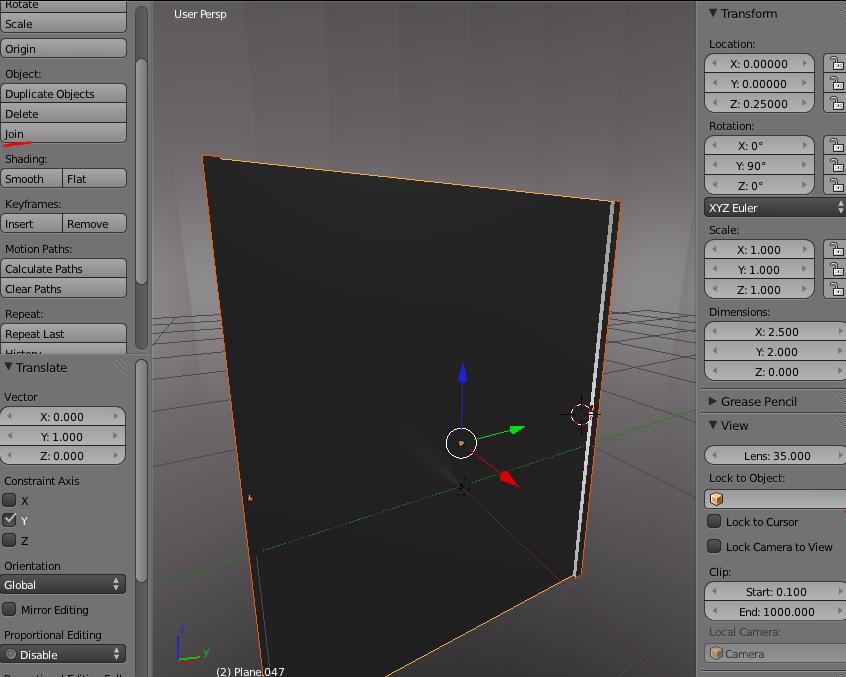
Task: Click the Remove keyframe button
Action: [x=94, y=223]
